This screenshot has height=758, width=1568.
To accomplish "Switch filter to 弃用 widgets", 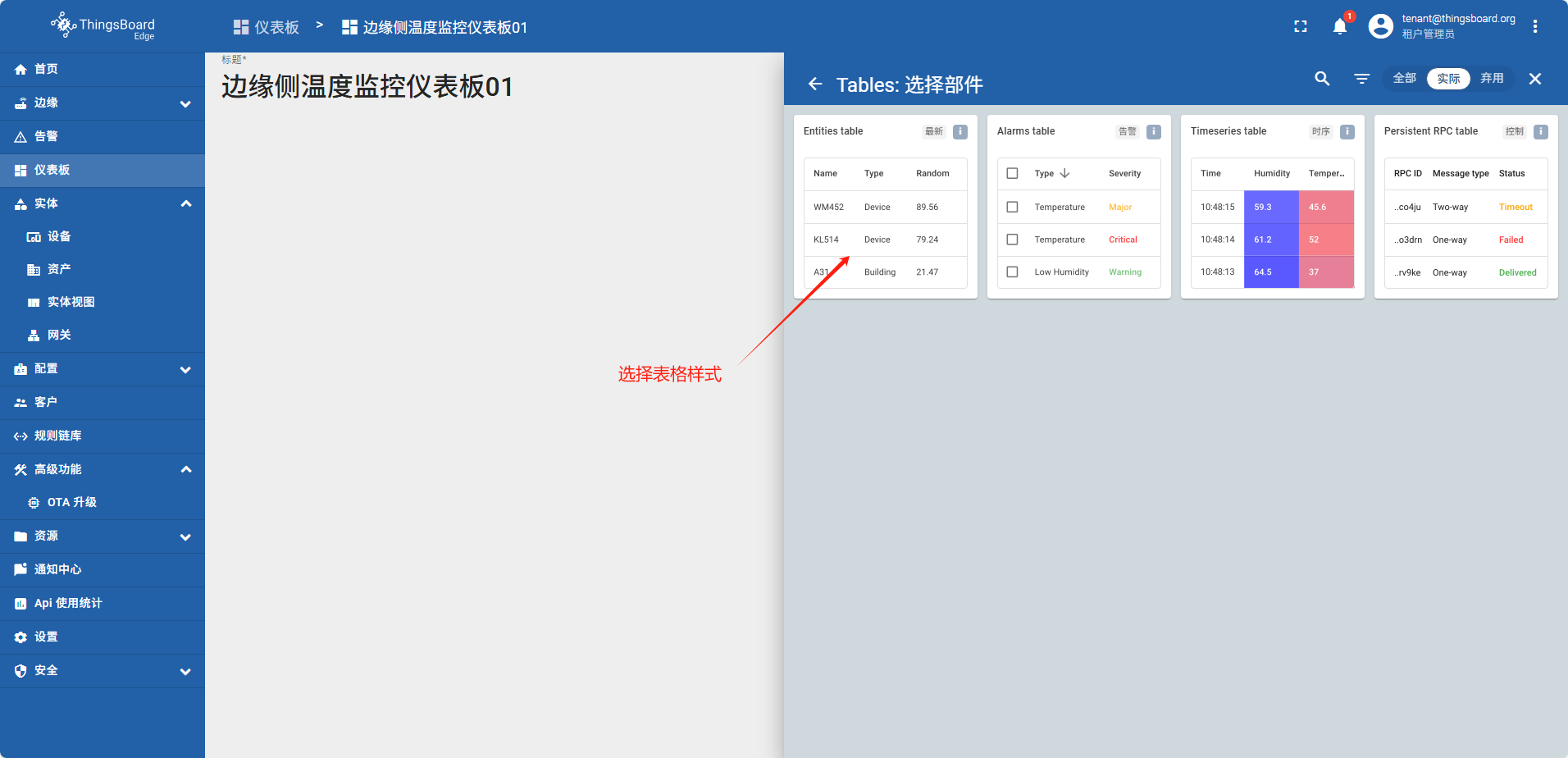I will [x=1492, y=79].
